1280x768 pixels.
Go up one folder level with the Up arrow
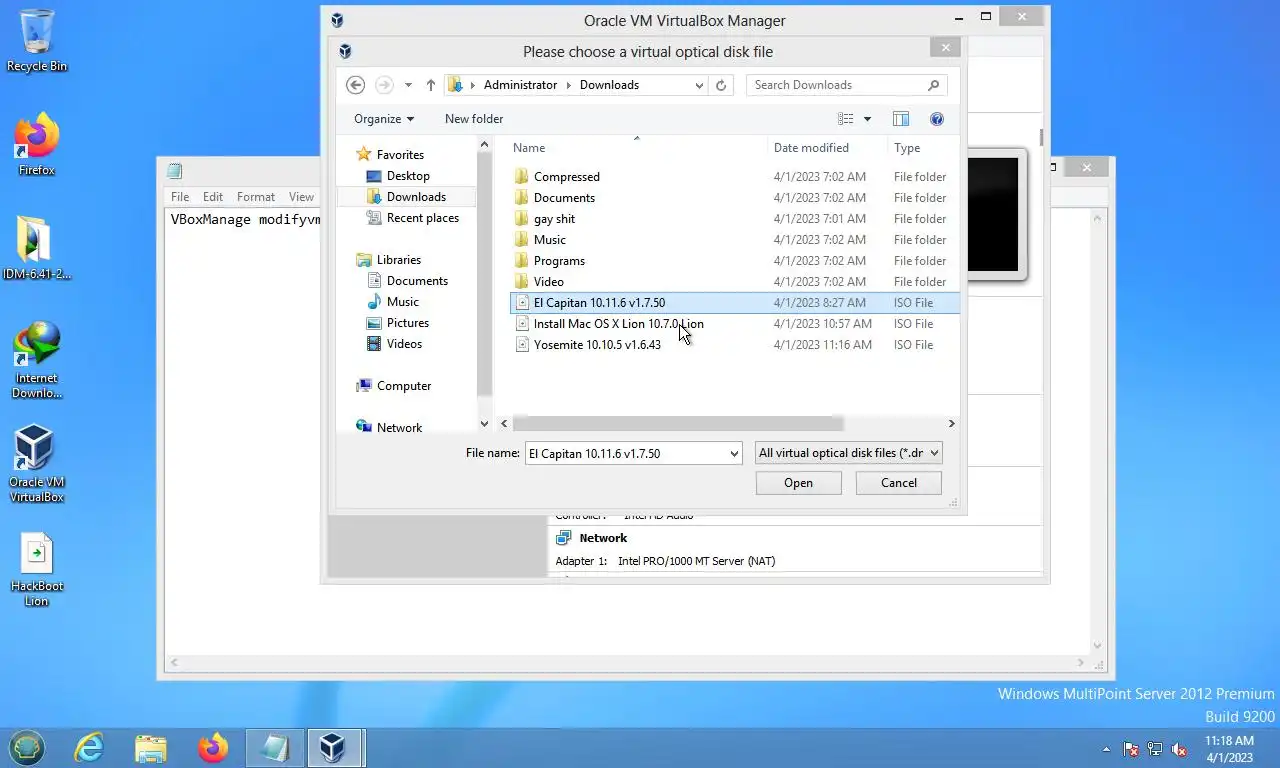[x=431, y=85]
